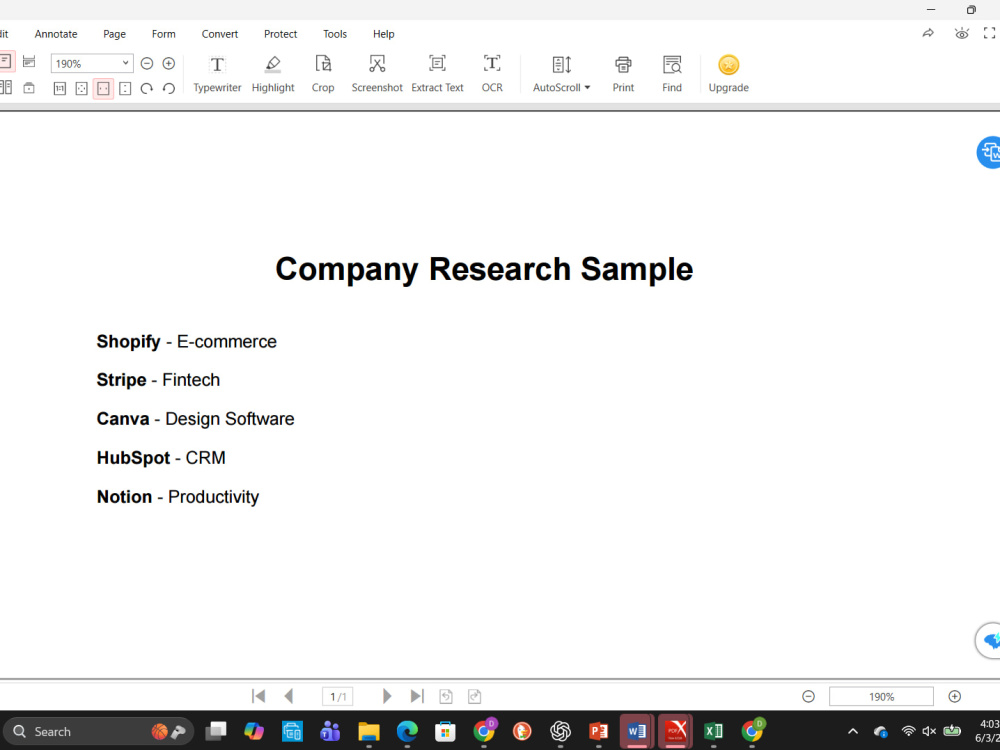
Task: Open File Explorer from taskbar
Action: [369, 731]
